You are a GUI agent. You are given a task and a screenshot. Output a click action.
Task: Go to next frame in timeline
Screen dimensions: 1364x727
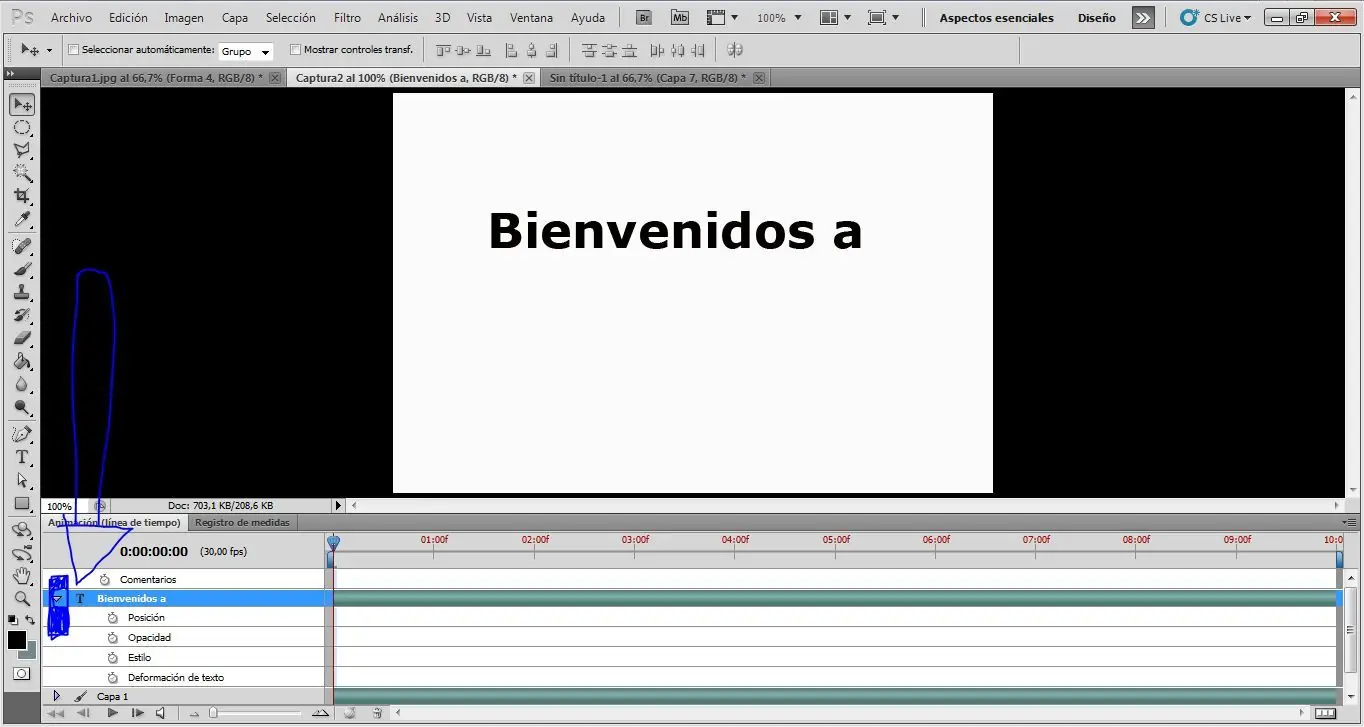(x=137, y=713)
